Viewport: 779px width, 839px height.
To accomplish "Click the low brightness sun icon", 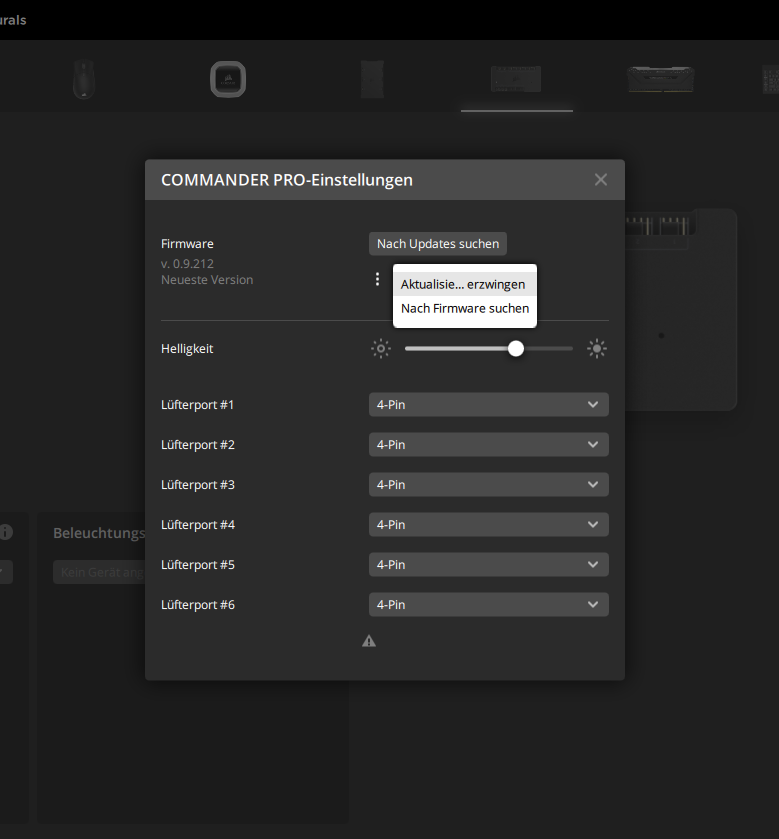I will pyautogui.click(x=381, y=349).
